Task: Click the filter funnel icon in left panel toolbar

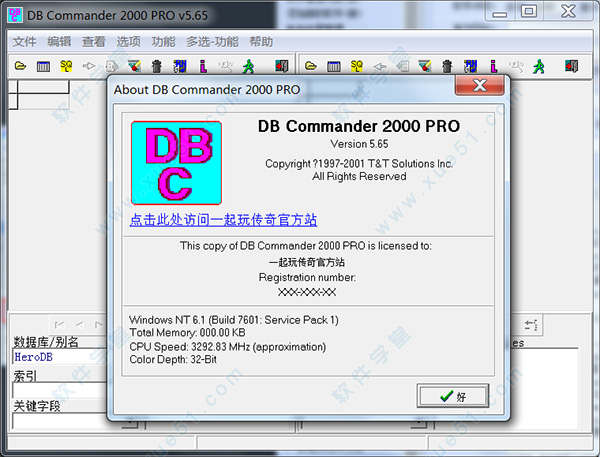Action: click(134, 66)
